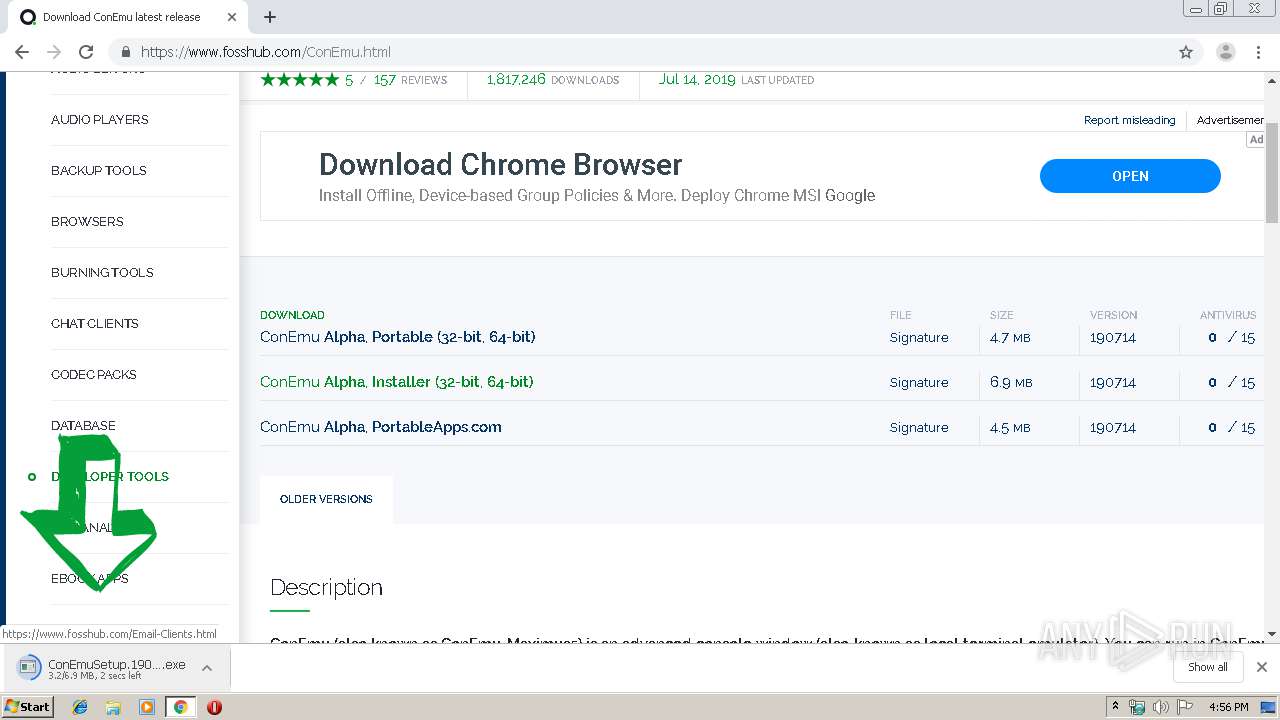
Task: Open Audio Players category
Action: [99, 119]
